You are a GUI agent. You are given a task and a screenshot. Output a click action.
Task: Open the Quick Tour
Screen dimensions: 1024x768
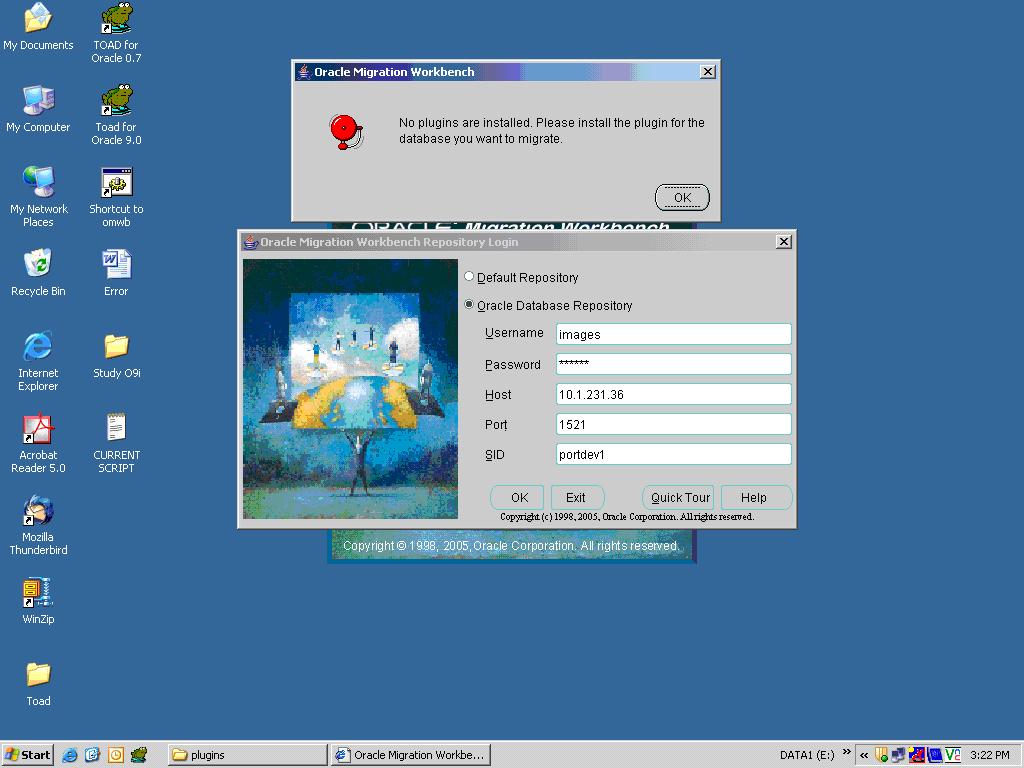[679, 498]
